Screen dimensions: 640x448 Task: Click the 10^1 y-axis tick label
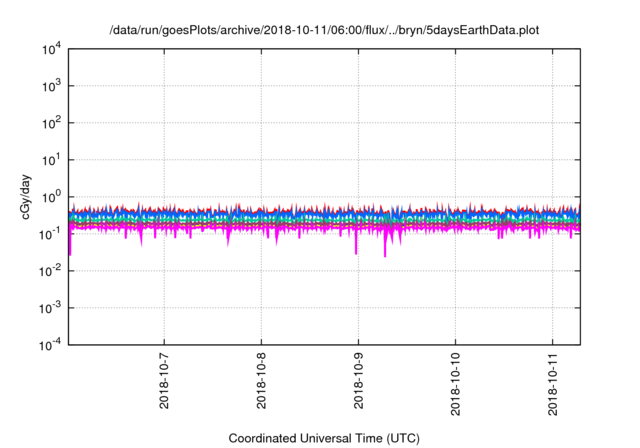point(52,160)
